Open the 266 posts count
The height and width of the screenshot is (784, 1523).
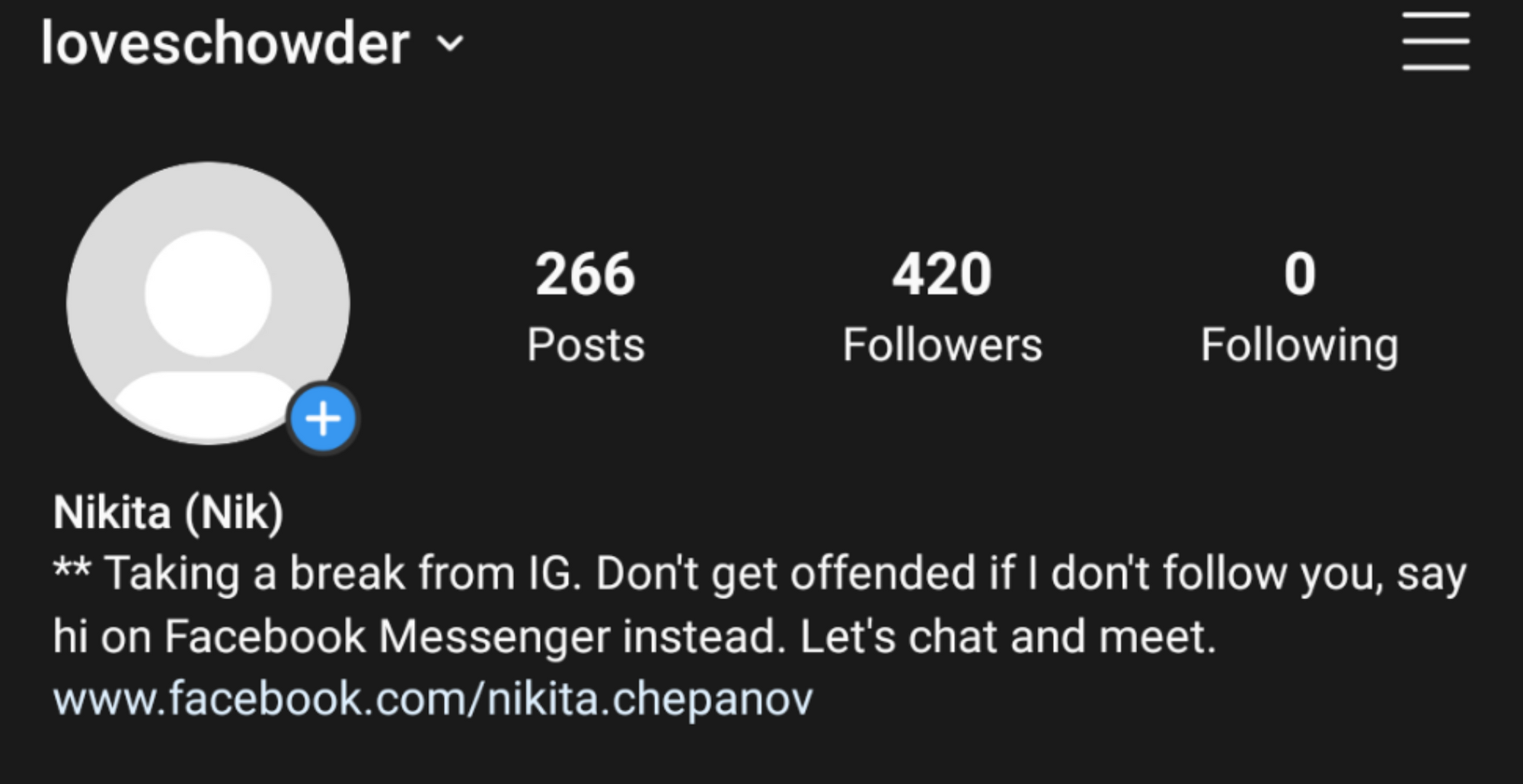[585, 274]
